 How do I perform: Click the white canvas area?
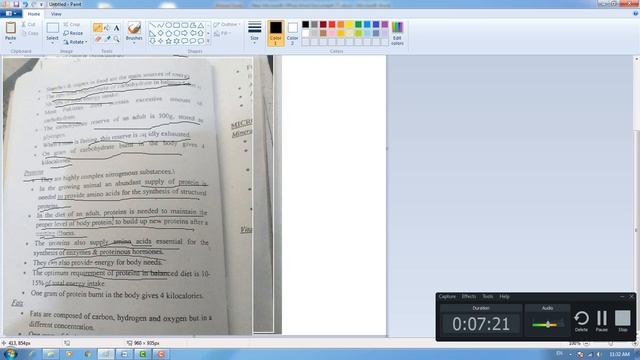(x=334, y=195)
